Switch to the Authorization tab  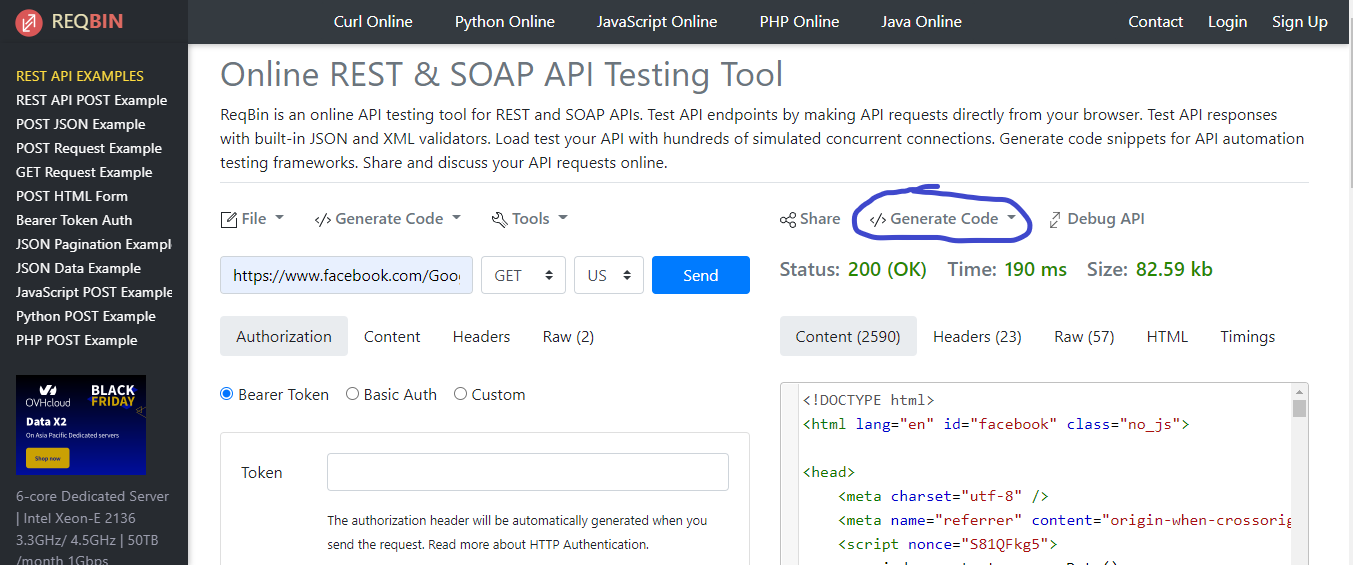[284, 336]
